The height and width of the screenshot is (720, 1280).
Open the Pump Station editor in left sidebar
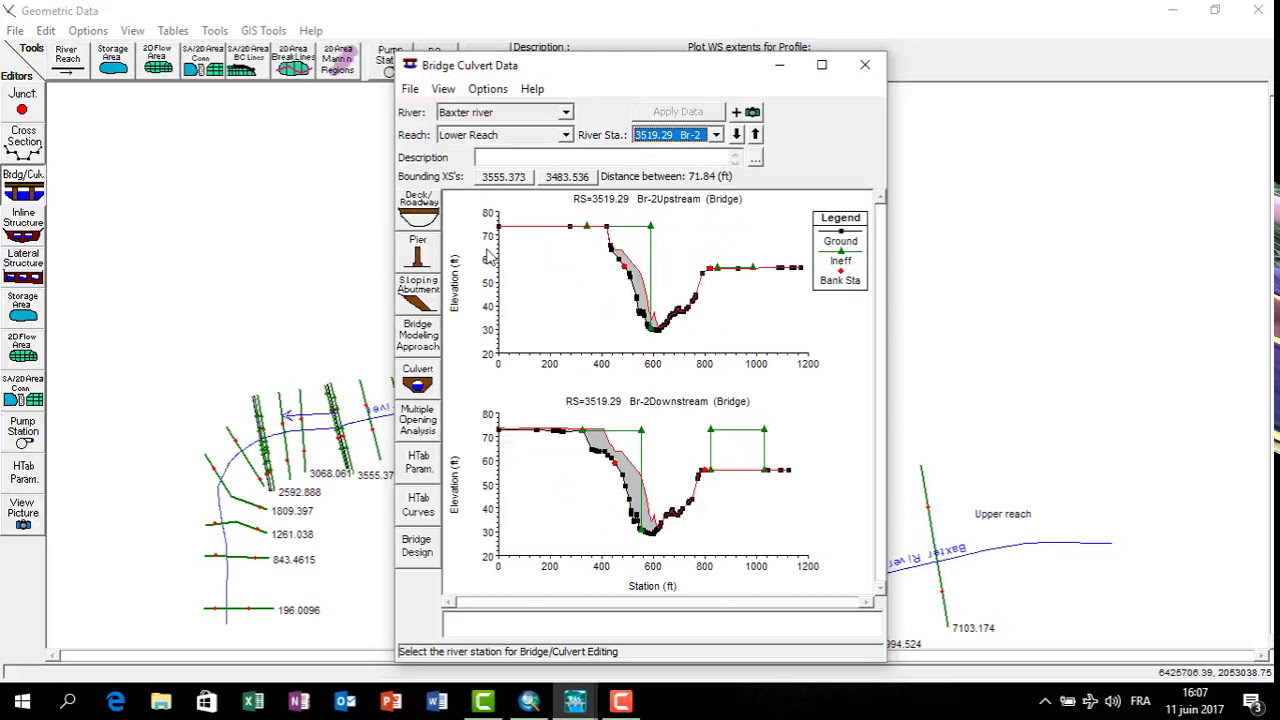[22, 433]
